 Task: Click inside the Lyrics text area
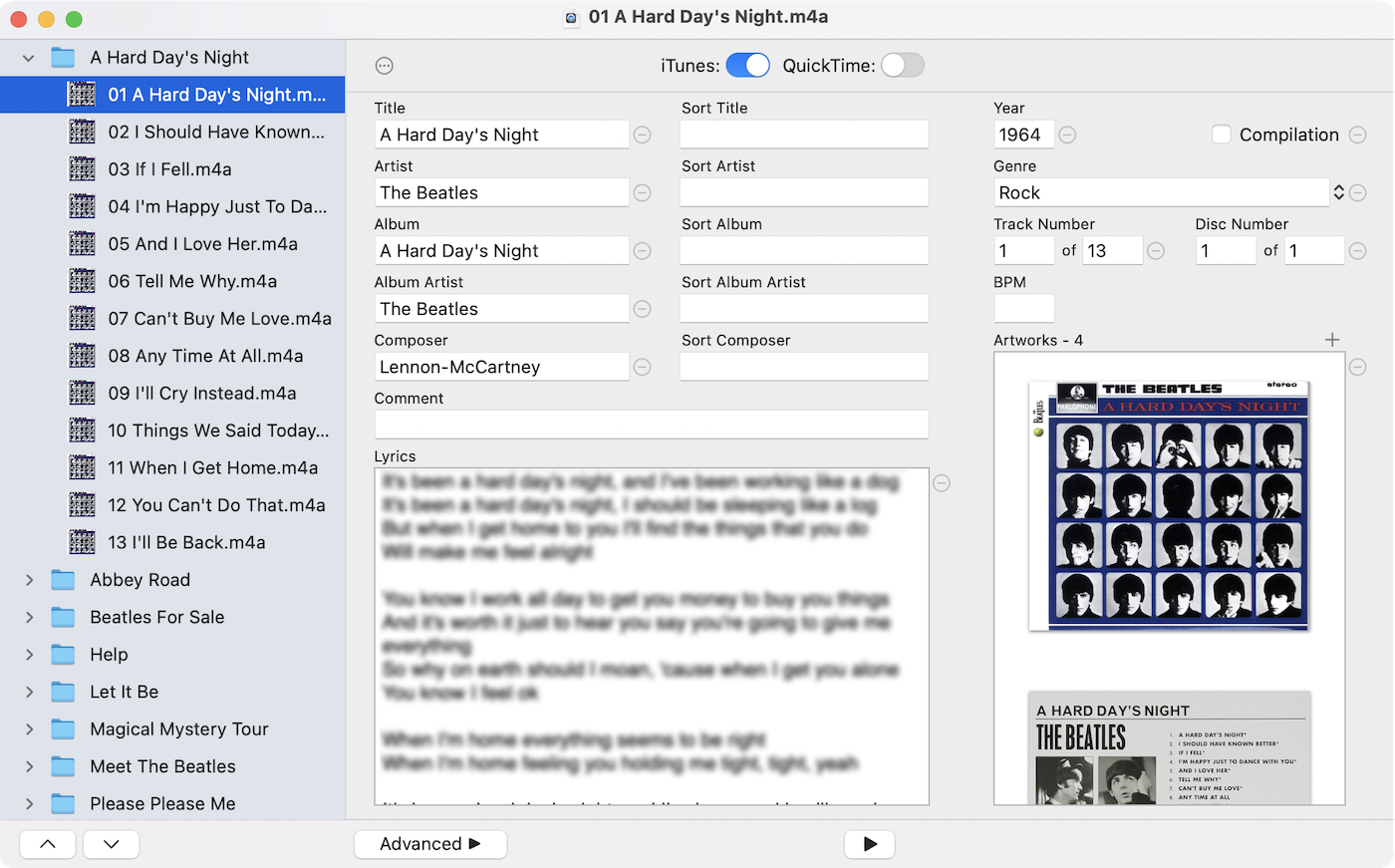652,636
